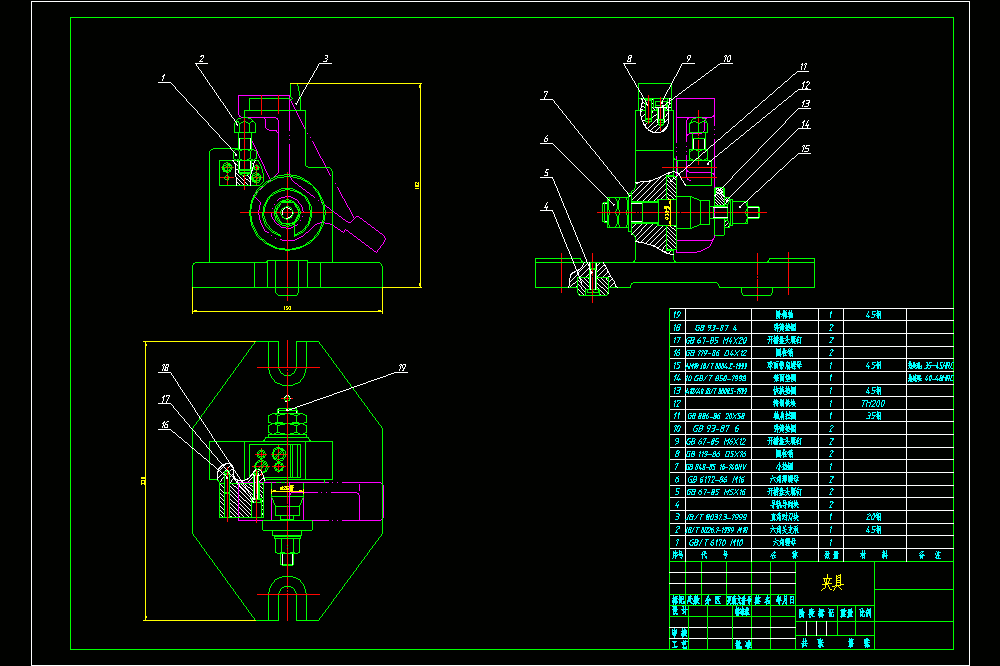This screenshot has height=666, width=1000.
Task: Click parts list cell 'GB 67-85 M6X12'
Action: [x=716, y=441]
